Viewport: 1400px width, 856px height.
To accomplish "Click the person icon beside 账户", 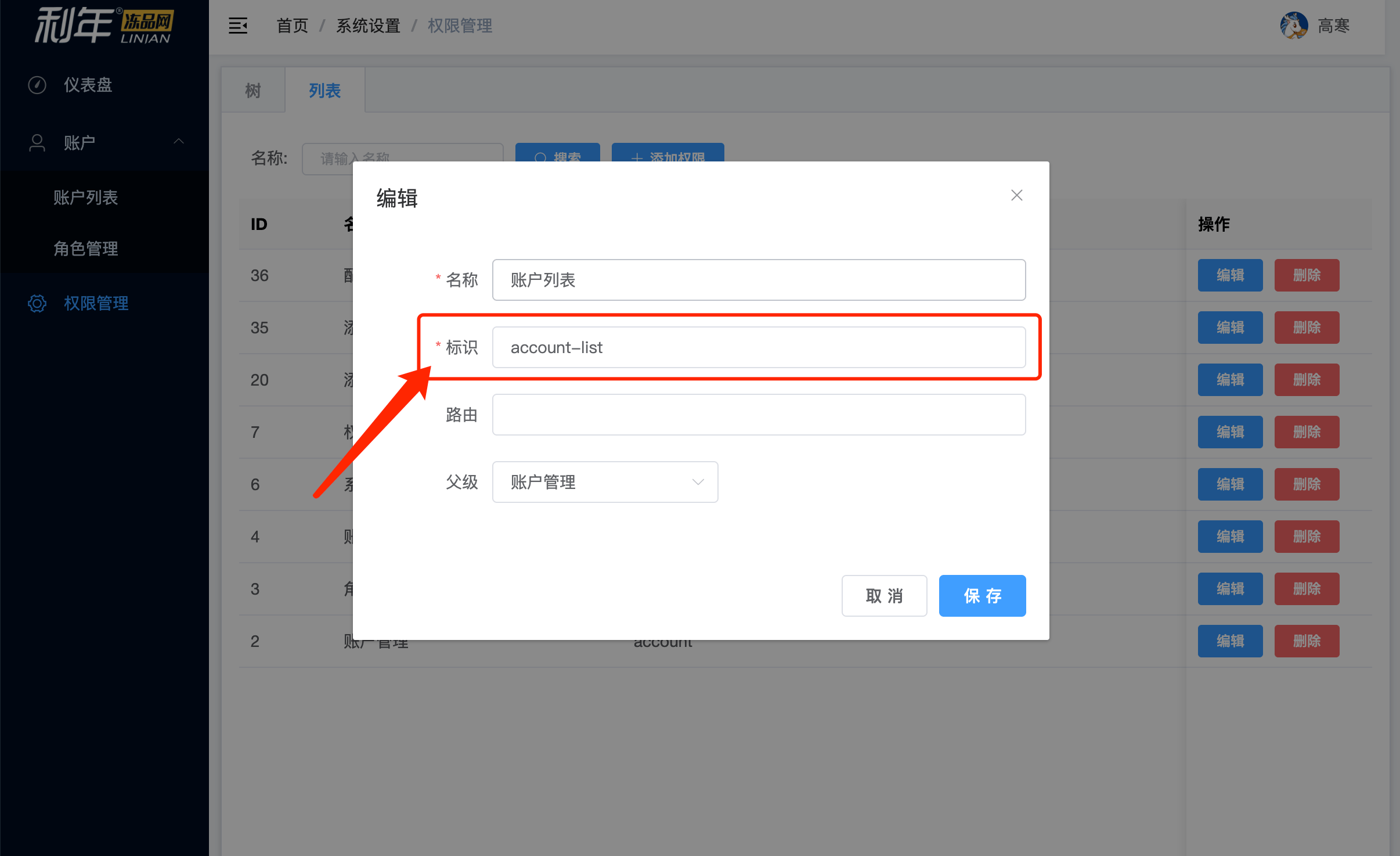I will (x=37, y=142).
